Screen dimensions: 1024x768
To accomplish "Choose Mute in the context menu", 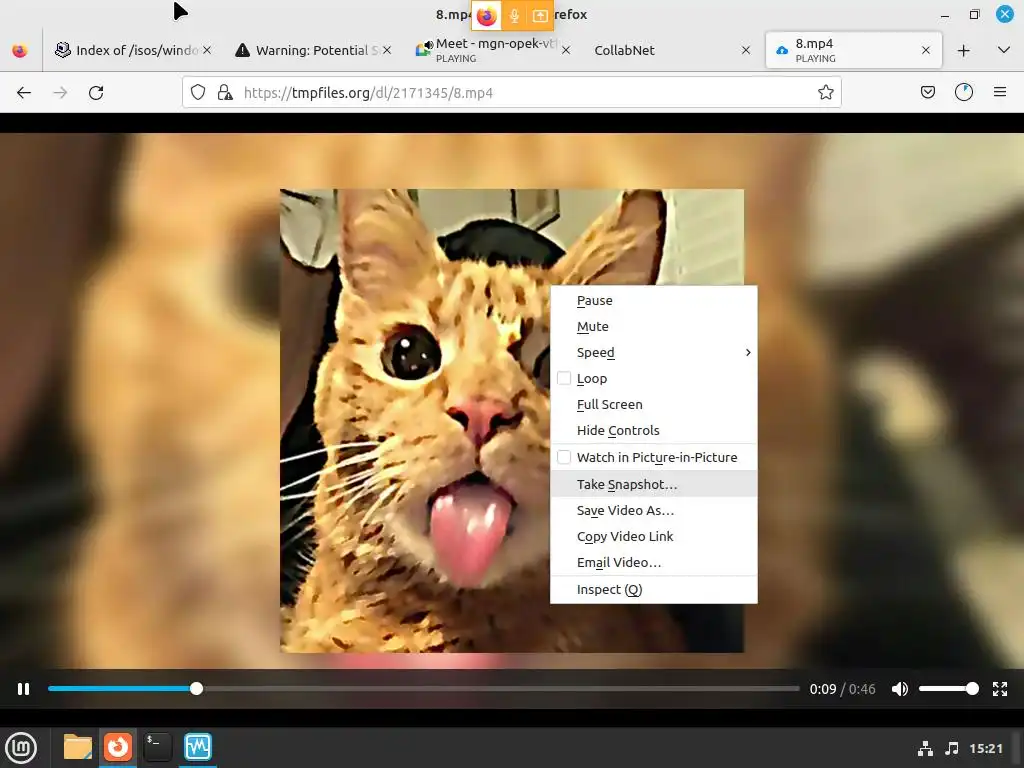I will pyautogui.click(x=654, y=327).
